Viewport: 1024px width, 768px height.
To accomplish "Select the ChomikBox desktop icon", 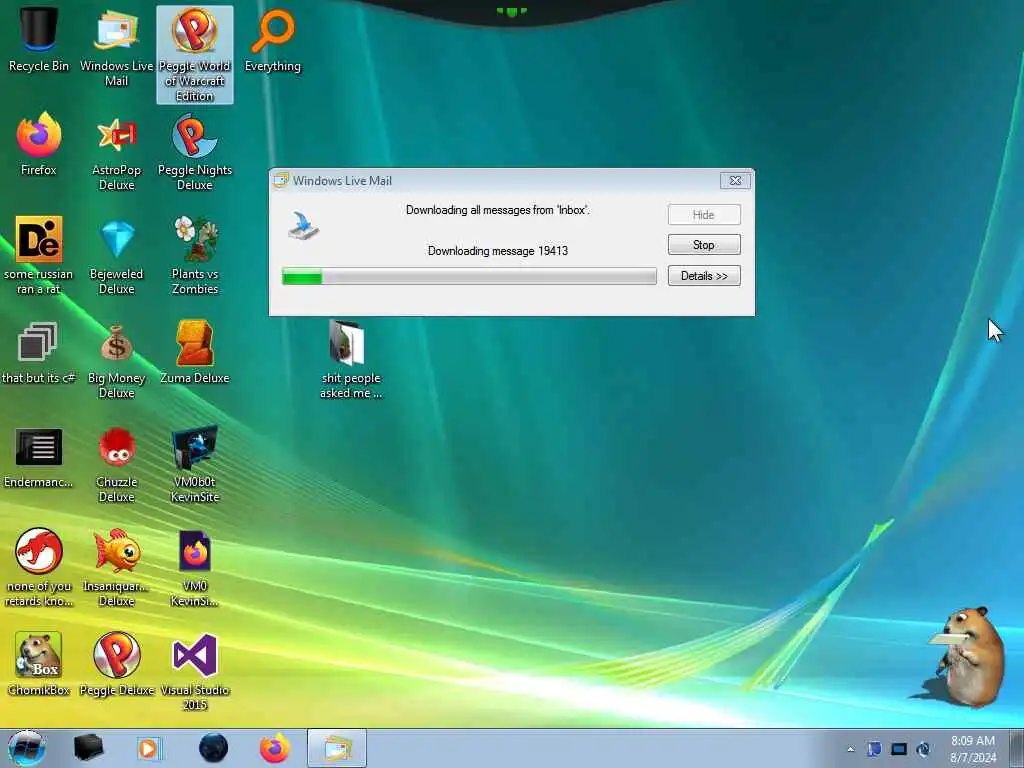I will [x=39, y=665].
